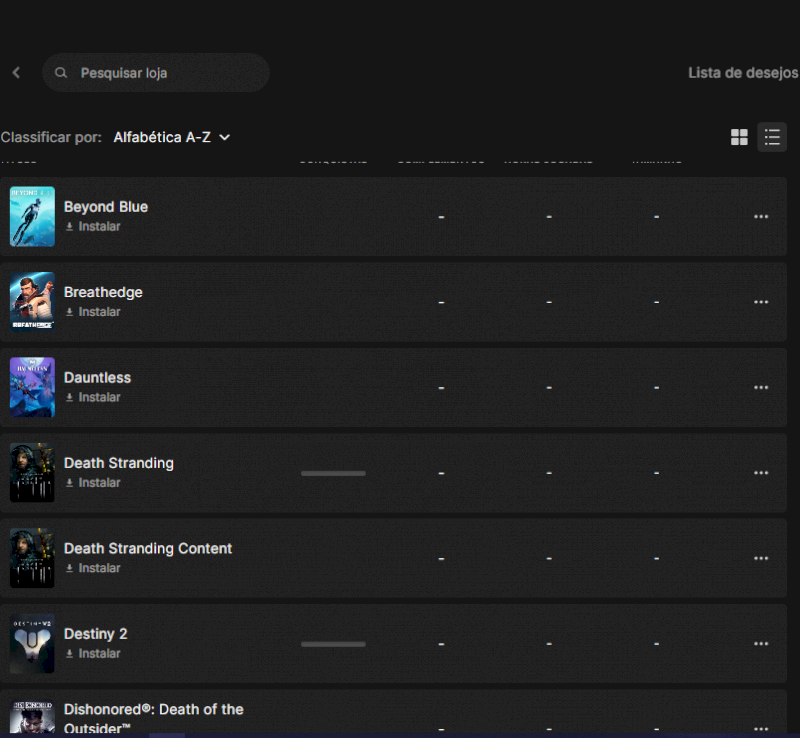
Task: Select Dishonored®: Death of the Outsider title
Action: [x=154, y=719]
